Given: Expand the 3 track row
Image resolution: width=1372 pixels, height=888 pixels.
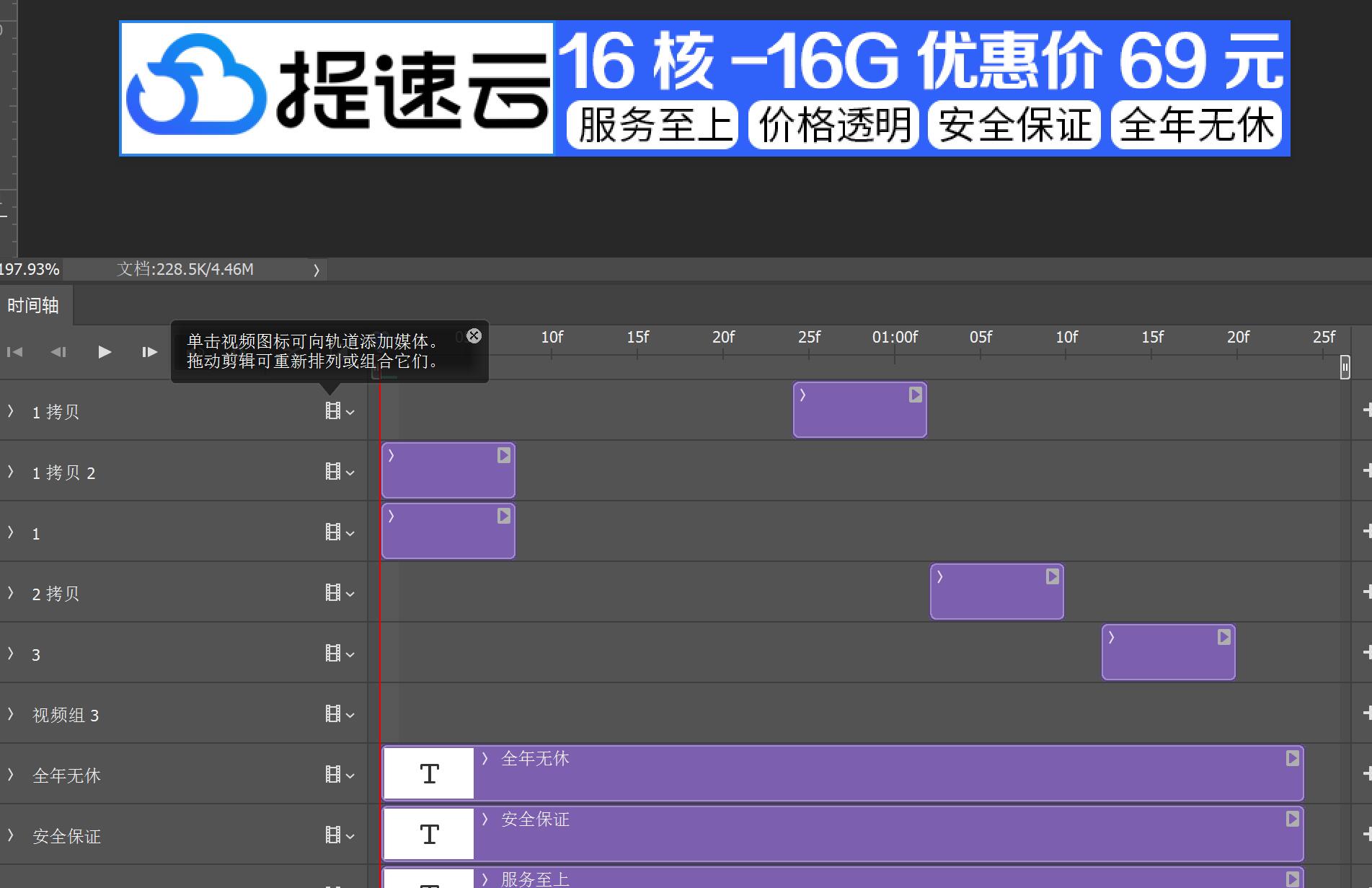Looking at the screenshot, I should coord(11,654).
